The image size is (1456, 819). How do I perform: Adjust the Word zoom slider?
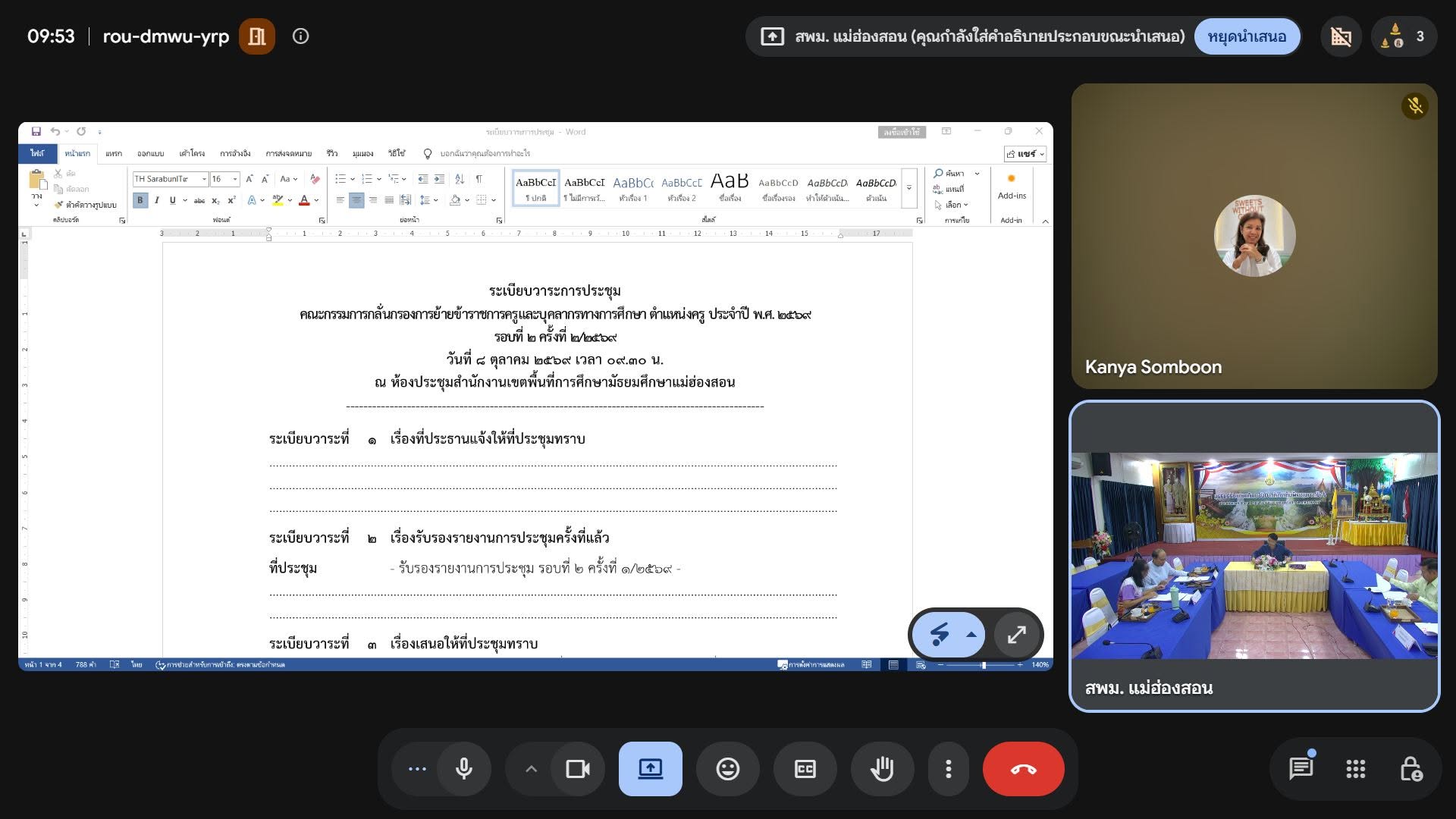pyautogui.click(x=984, y=665)
